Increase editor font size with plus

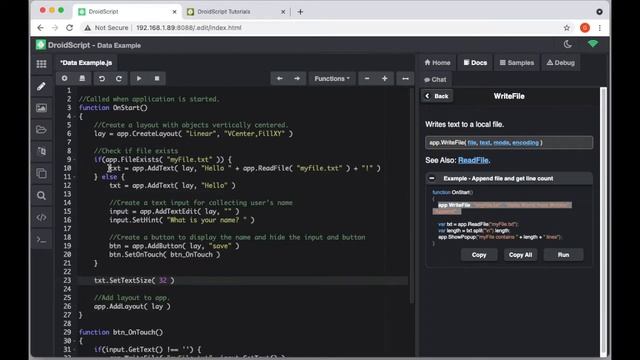(384, 78)
